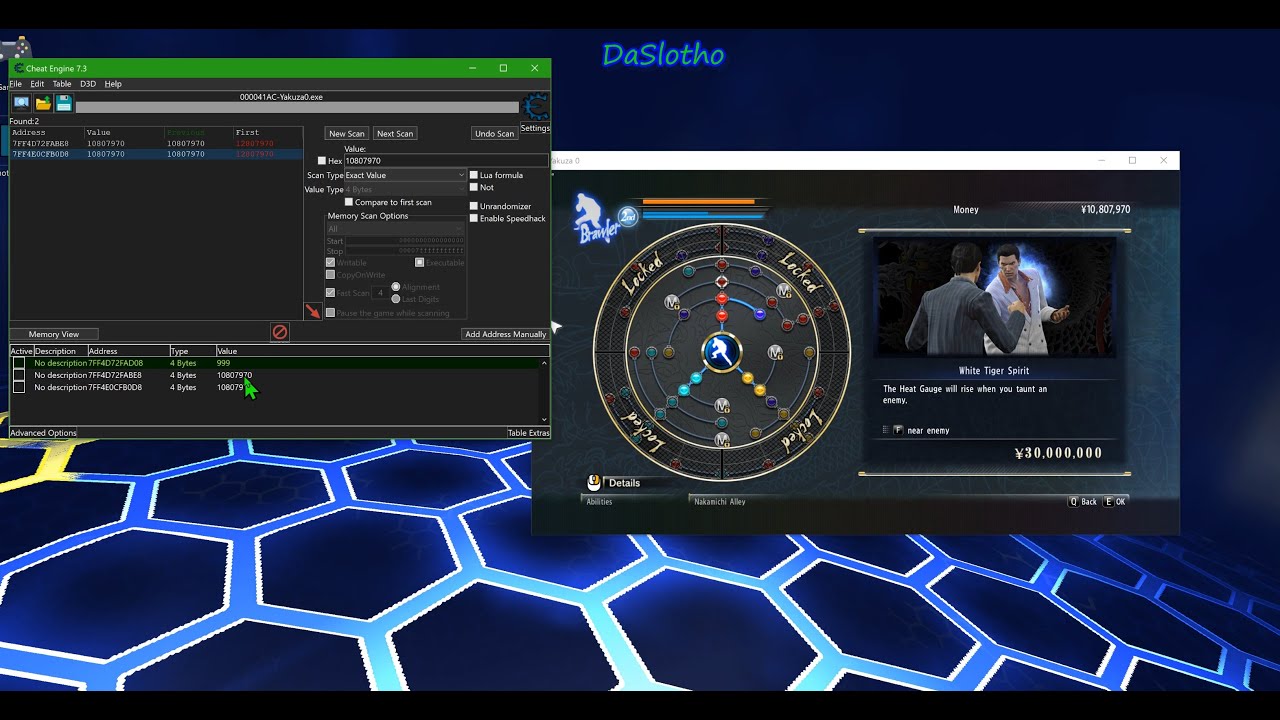The height and width of the screenshot is (720, 1280).
Task: Select the red orb with white diamond cursor
Action: click(x=721, y=282)
